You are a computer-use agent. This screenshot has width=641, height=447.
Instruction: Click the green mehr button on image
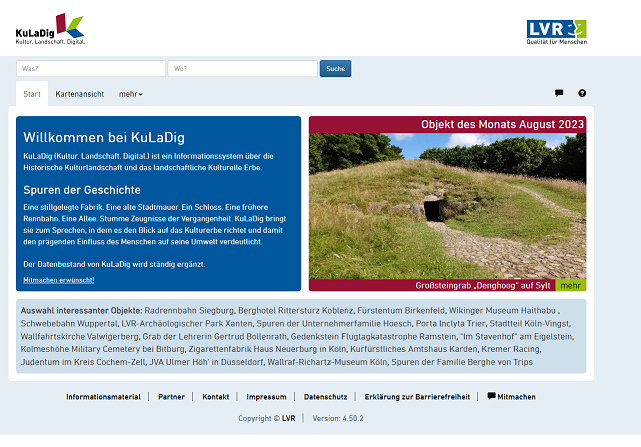571,285
